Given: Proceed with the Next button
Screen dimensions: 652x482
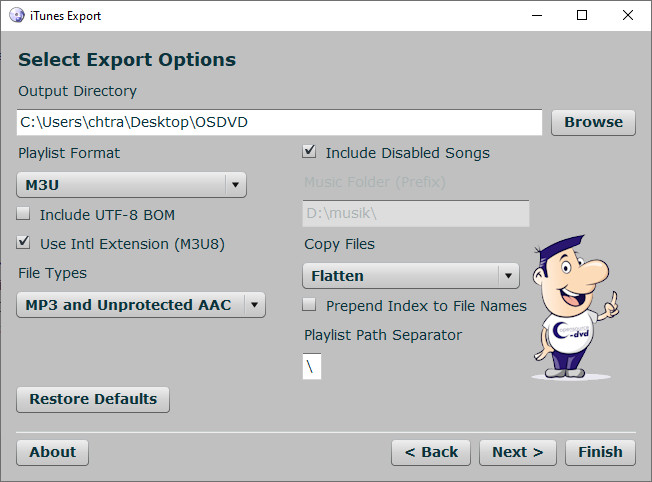Looking at the screenshot, I should (517, 452).
